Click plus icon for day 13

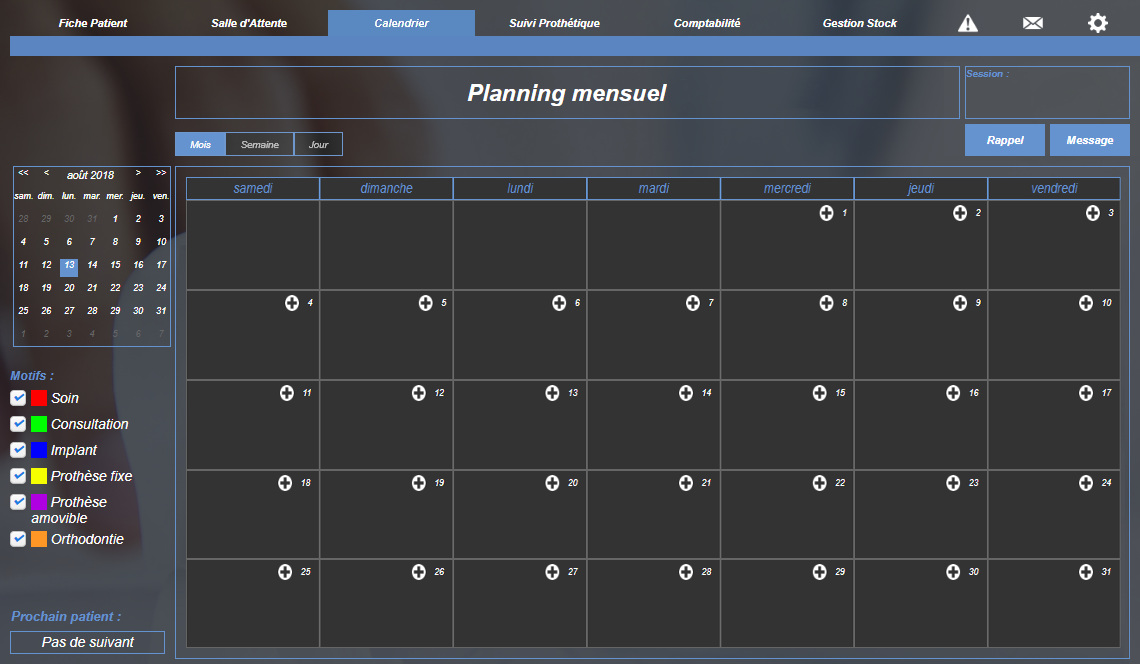[x=552, y=393]
